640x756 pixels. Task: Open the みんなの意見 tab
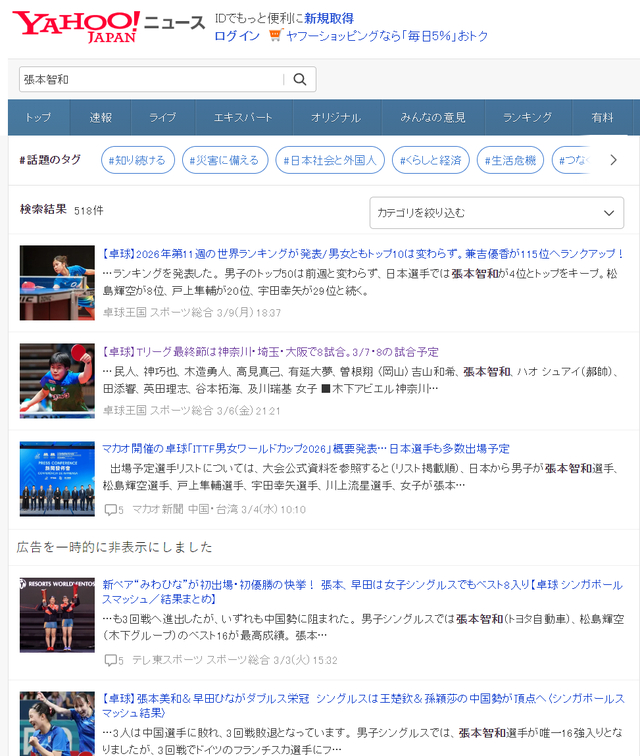433,117
